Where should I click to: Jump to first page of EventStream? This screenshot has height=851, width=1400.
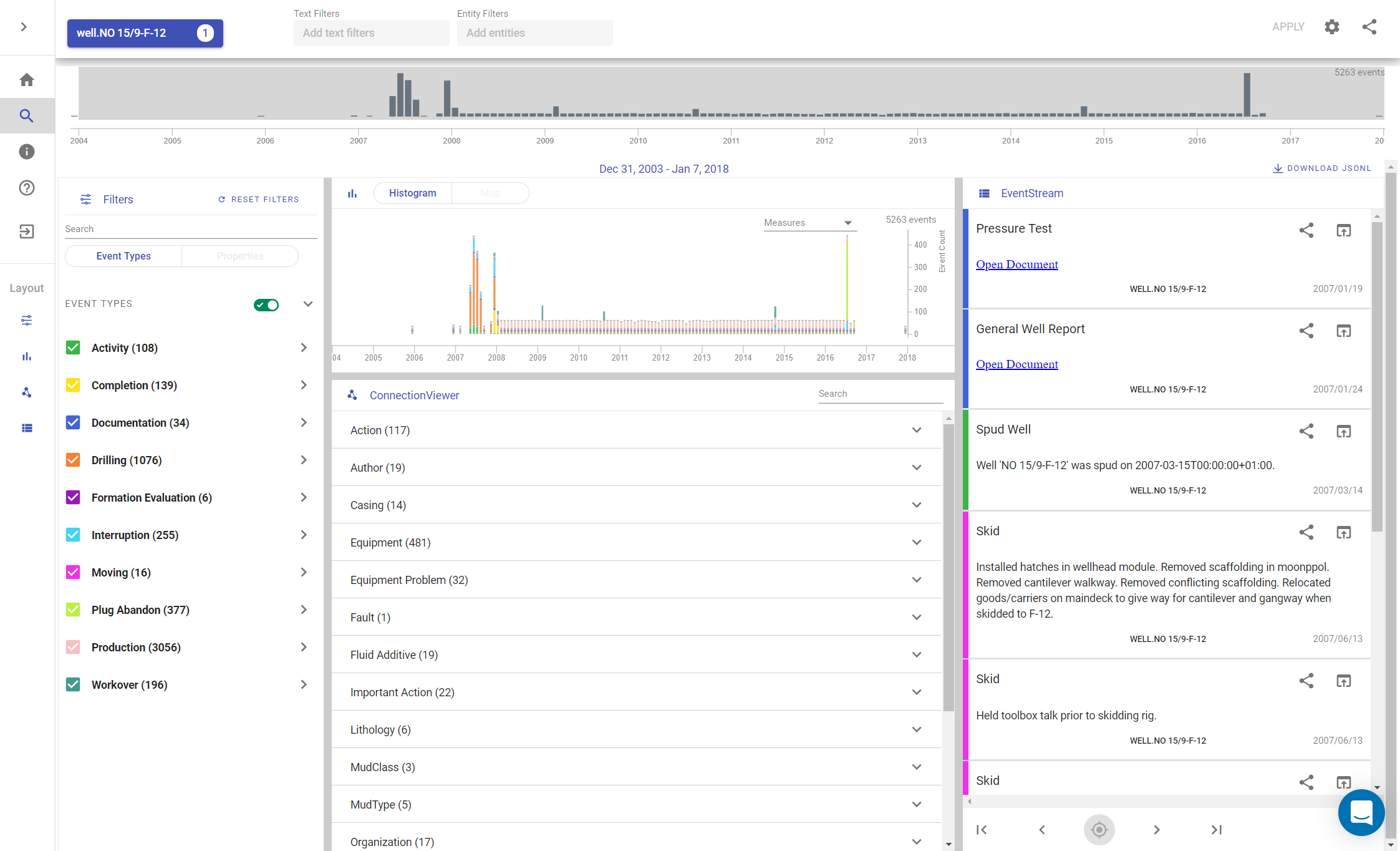tap(982, 830)
